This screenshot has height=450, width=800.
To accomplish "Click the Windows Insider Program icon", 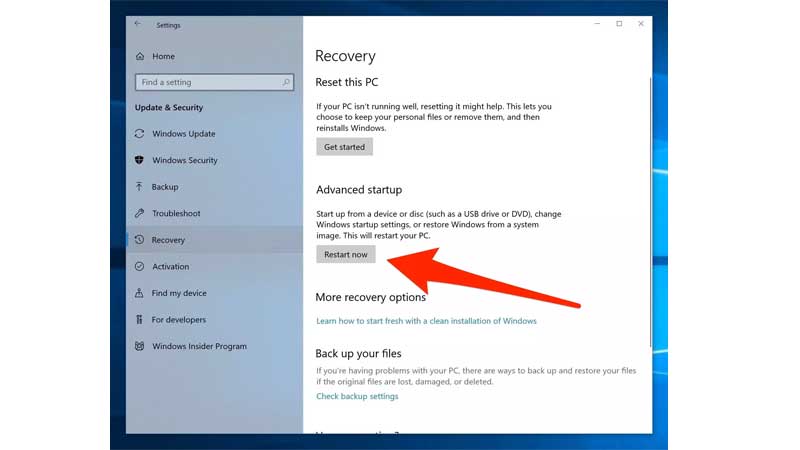I will coord(139,346).
